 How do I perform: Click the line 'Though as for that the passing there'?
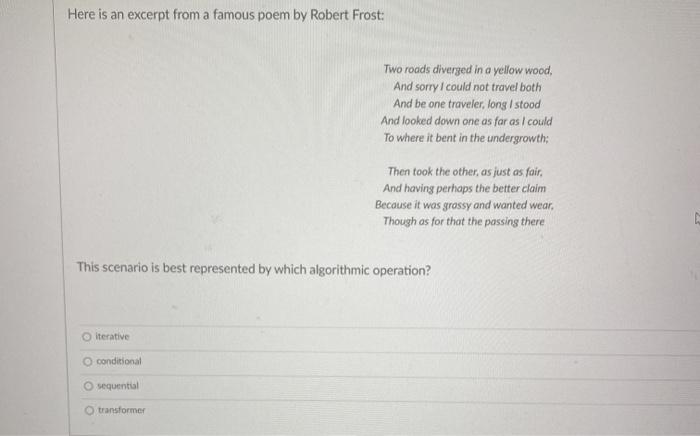(464, 221)
